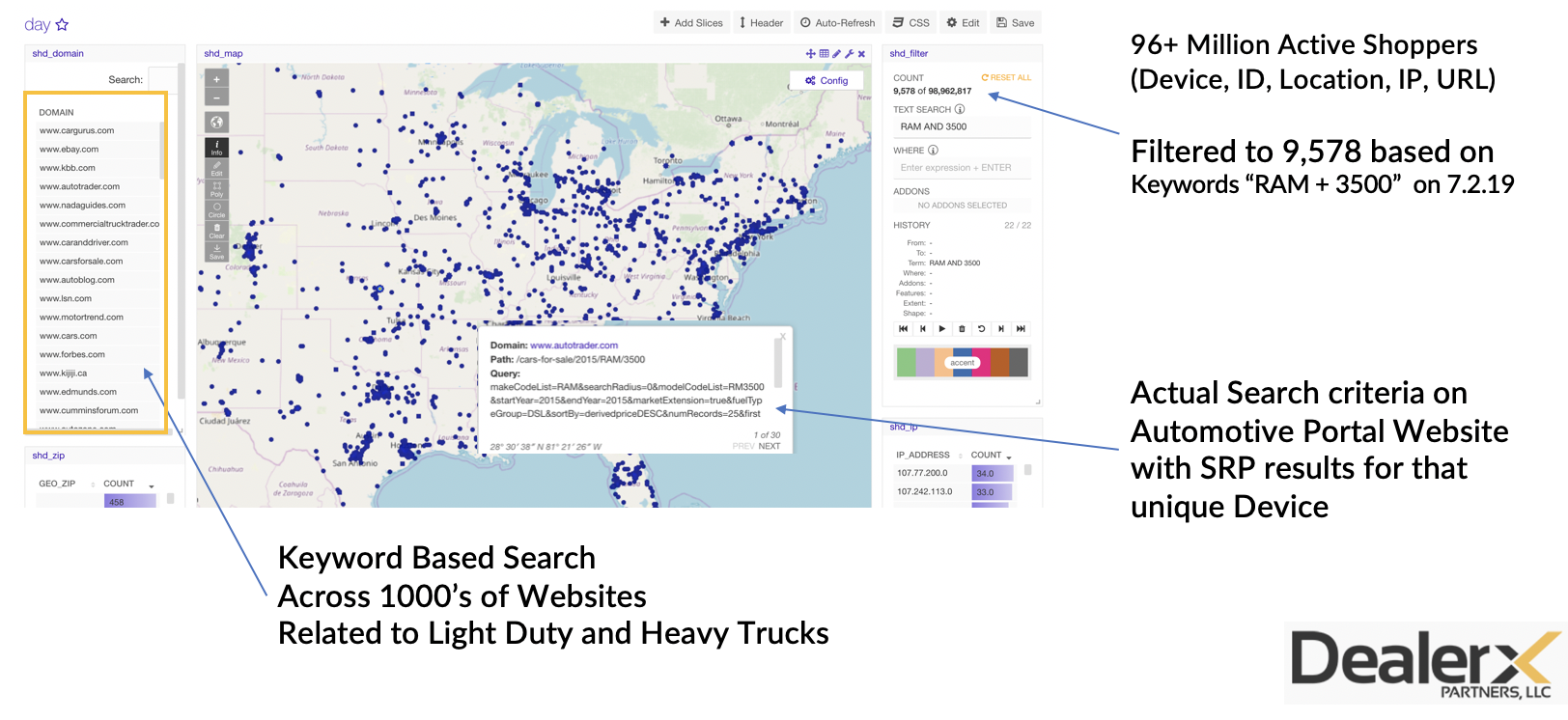Select IP address 107.77.200.0 row
Screen dimensions: 1568x720
pyautogui.click(x=953, y=473)
